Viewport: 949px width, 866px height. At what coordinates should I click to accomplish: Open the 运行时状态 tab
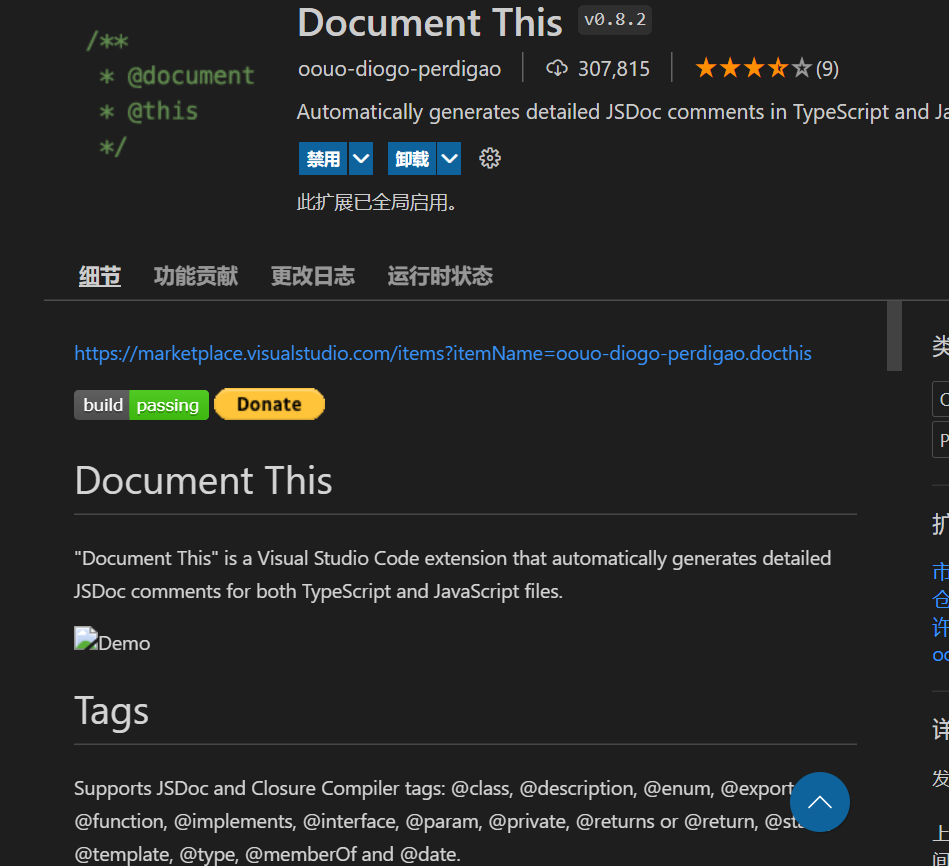440,276
